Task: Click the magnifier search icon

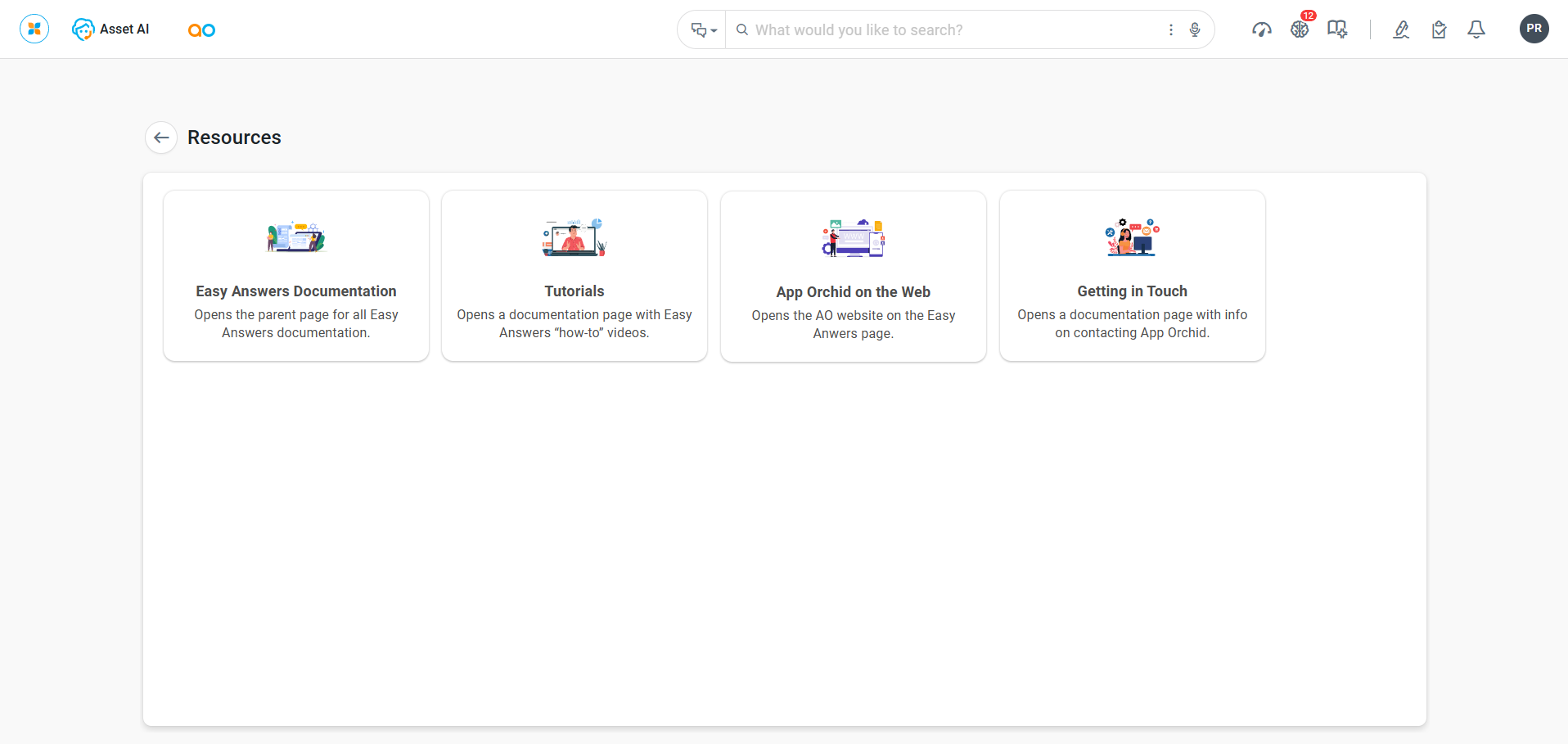Action: (x=742, y=29)
